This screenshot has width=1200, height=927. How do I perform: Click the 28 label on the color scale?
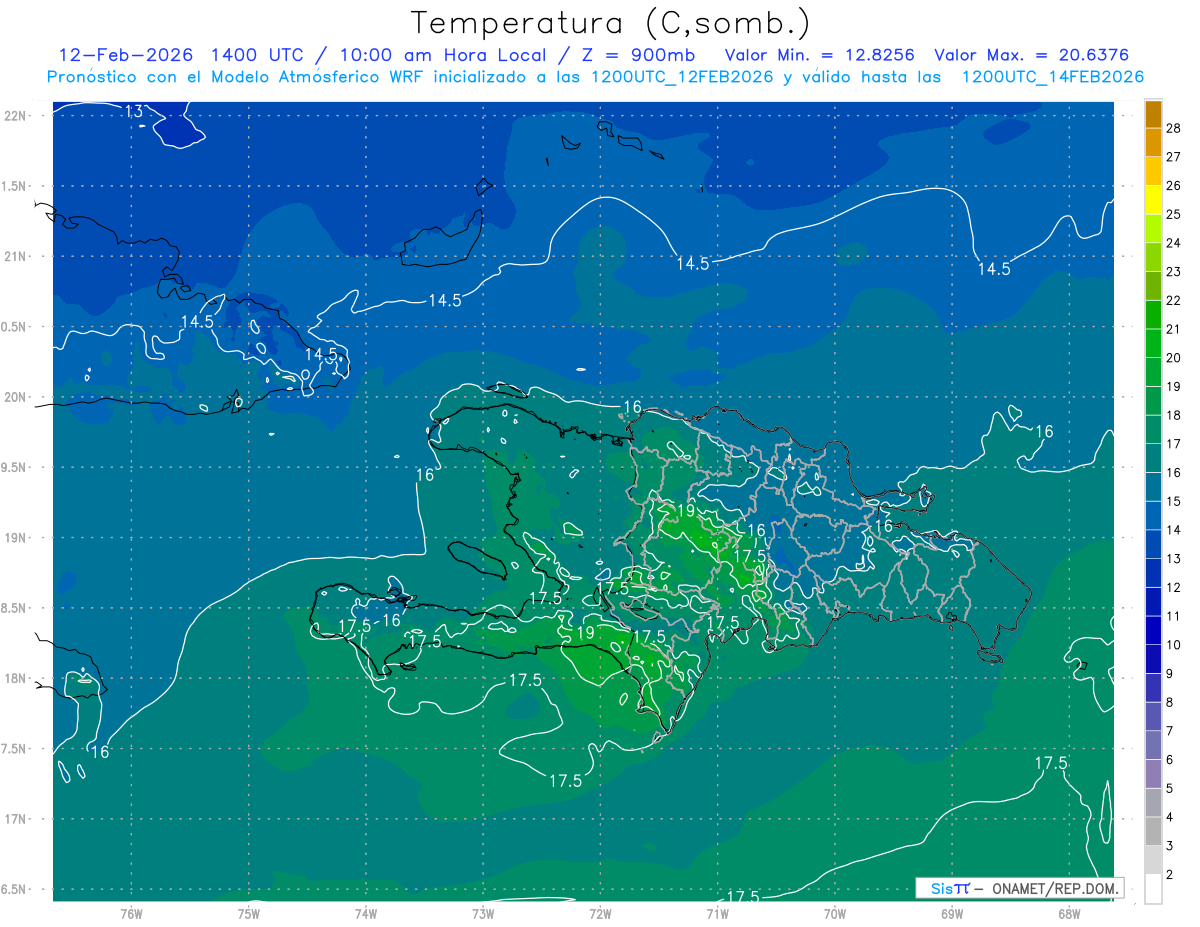click(x=1173, y=128)
